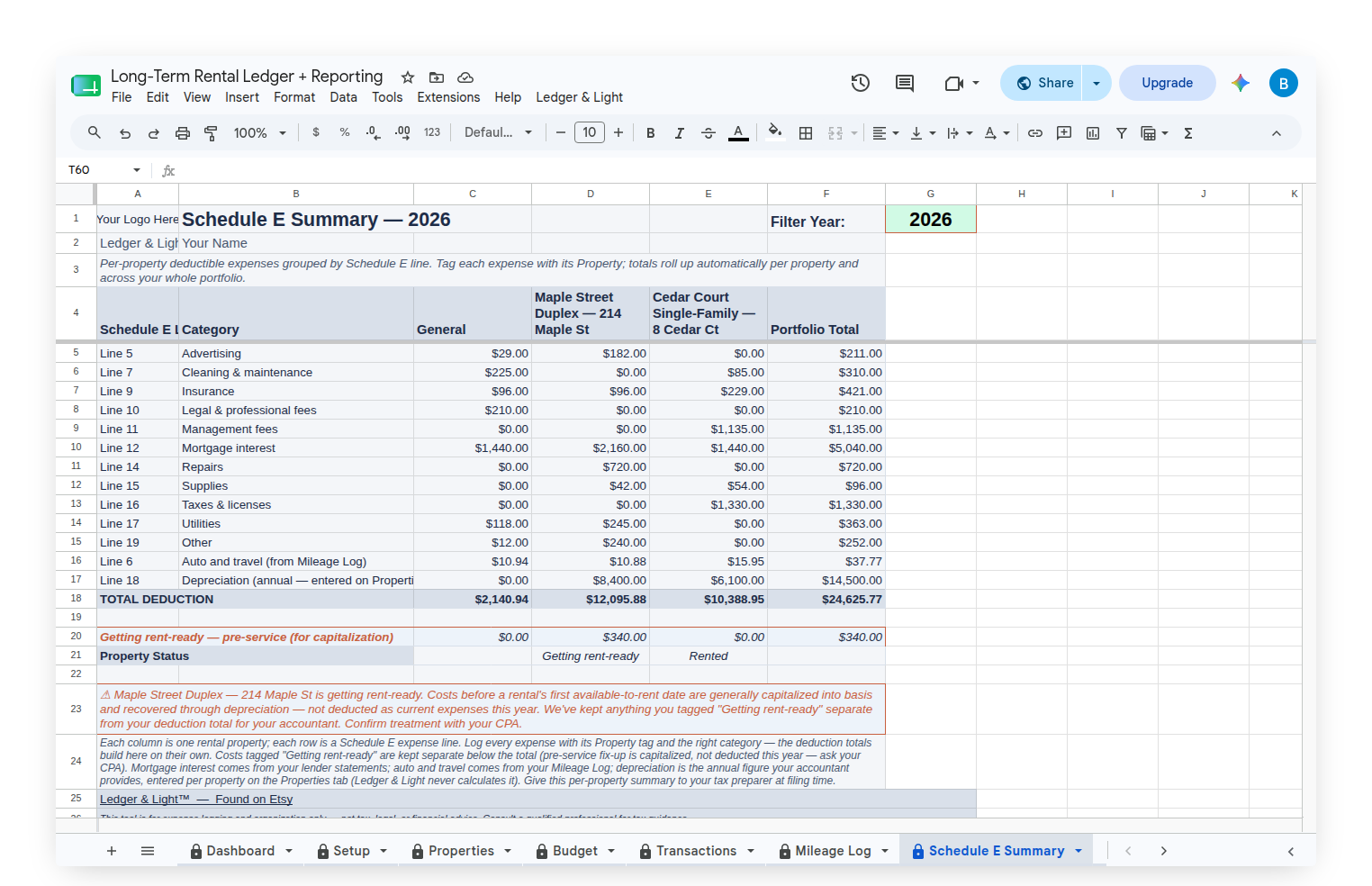Switch to the Mileage Log tab
The width and height of the screenshot is (1372, 886).
833,851
